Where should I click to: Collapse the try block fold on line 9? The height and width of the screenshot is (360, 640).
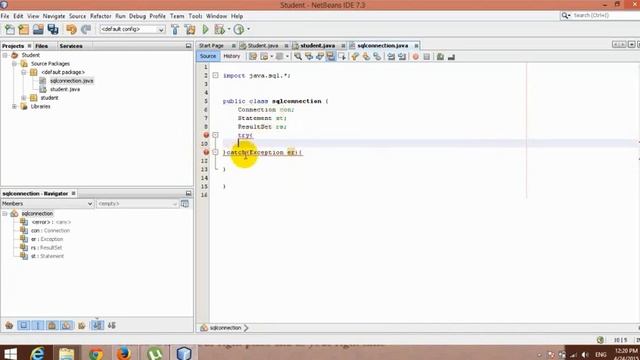(216, 135)
